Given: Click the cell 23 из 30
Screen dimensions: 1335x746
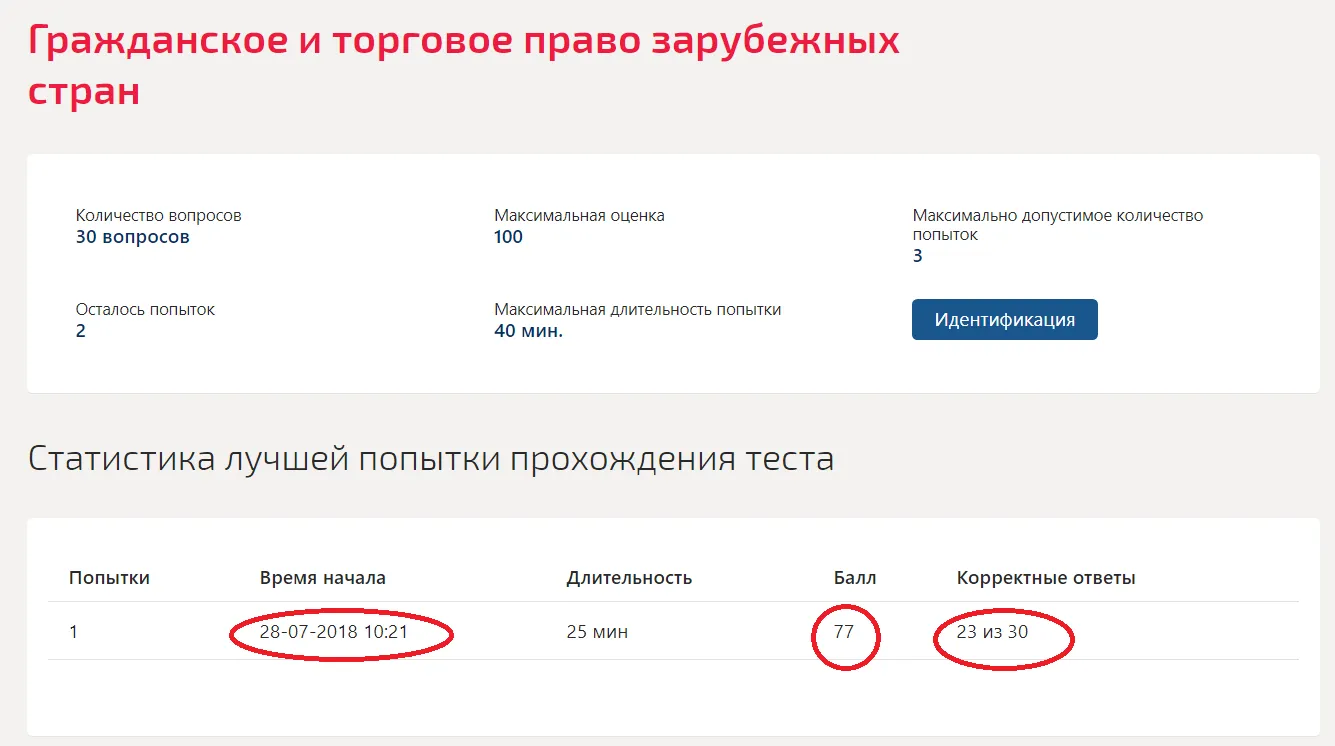Looking at the screenshot, I should pos(992,632).
